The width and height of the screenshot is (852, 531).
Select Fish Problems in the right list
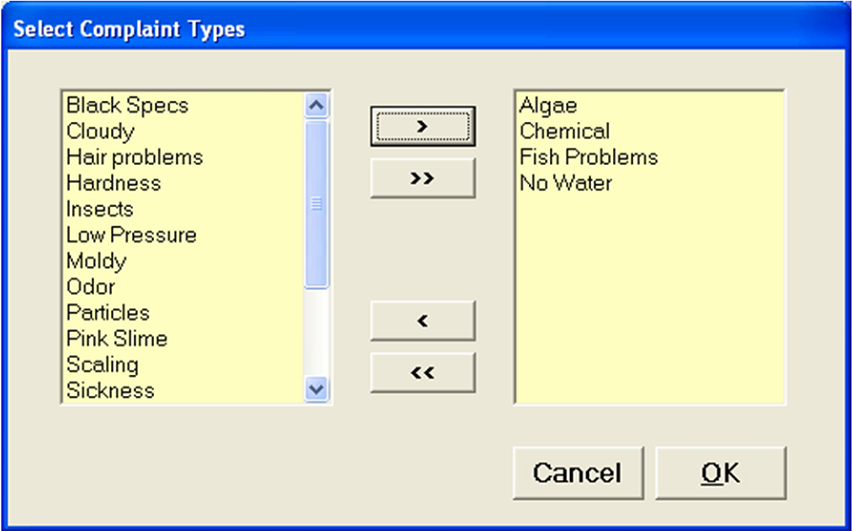[588, 157]
